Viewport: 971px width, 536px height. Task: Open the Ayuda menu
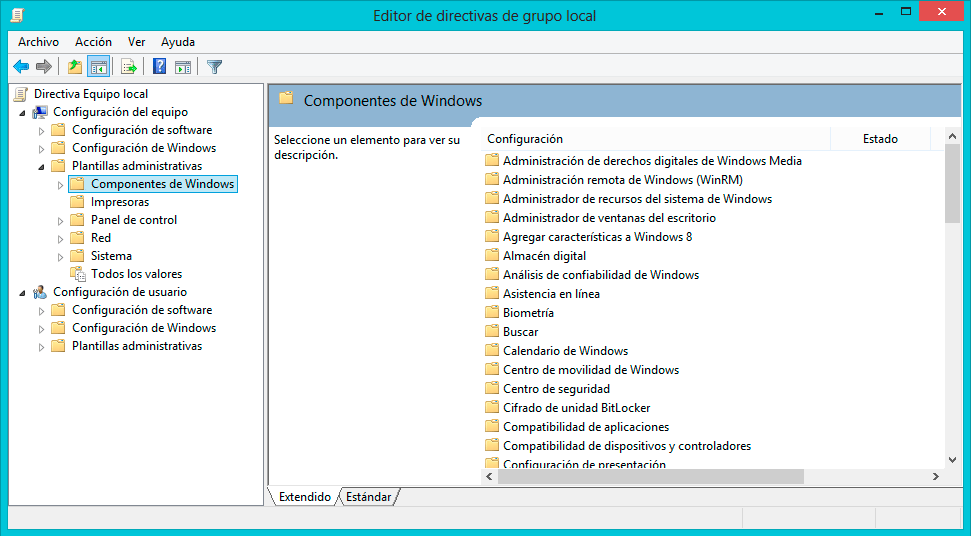[178, 42]
